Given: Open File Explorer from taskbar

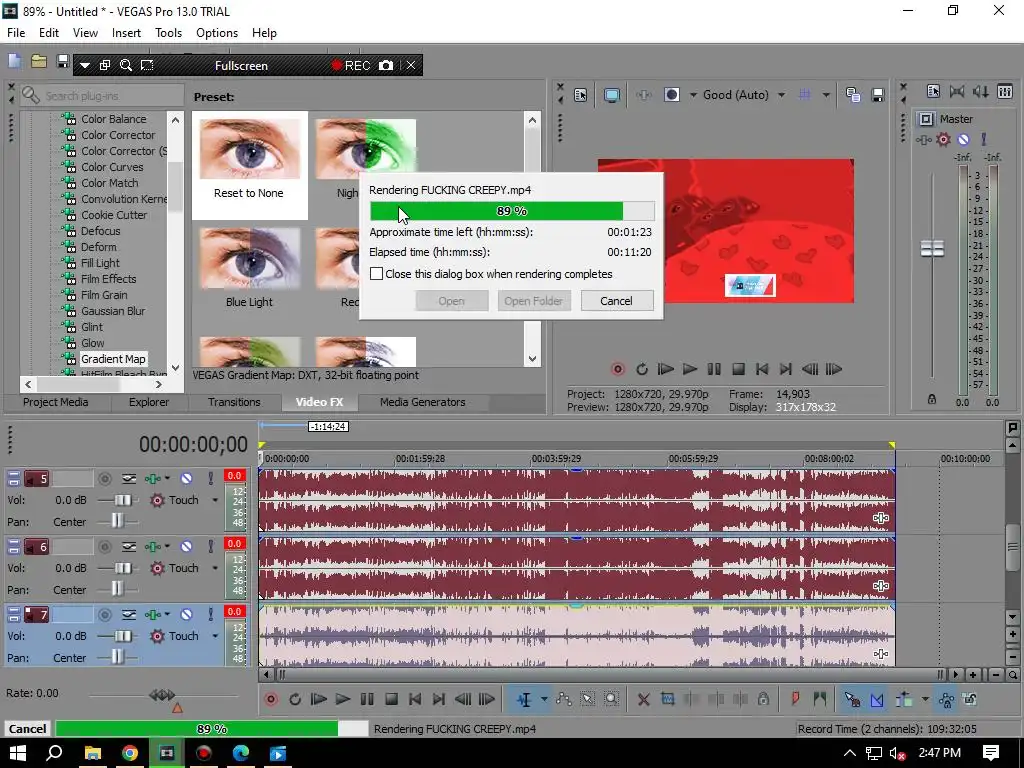Looking at the screenshot, I should 93,753.
